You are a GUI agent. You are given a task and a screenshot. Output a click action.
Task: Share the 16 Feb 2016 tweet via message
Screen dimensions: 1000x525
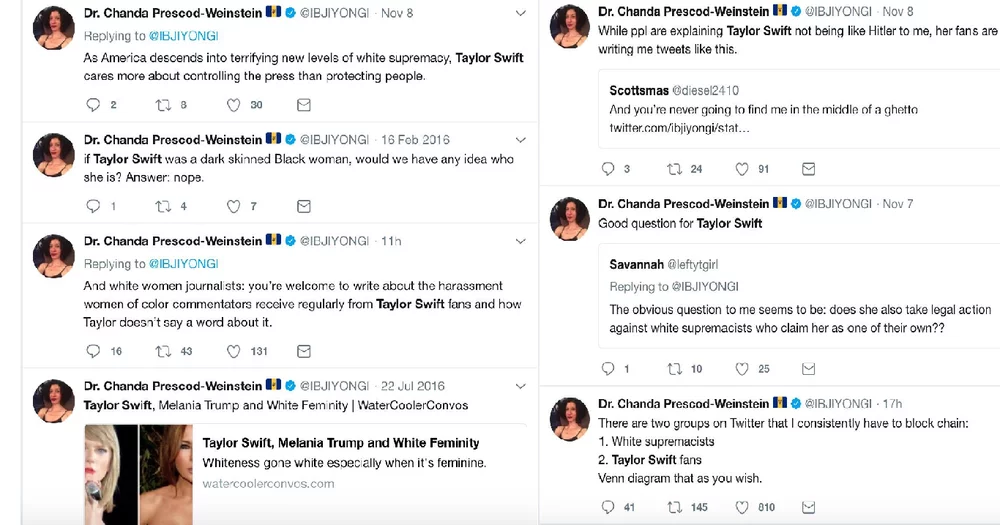(x=303, y=206)
